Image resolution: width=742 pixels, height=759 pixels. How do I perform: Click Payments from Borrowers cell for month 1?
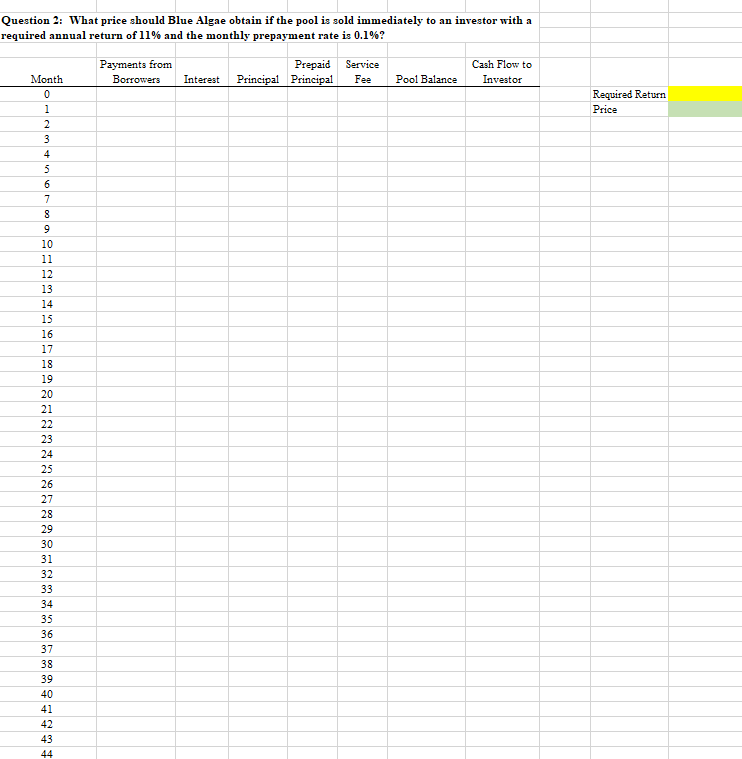136,109
